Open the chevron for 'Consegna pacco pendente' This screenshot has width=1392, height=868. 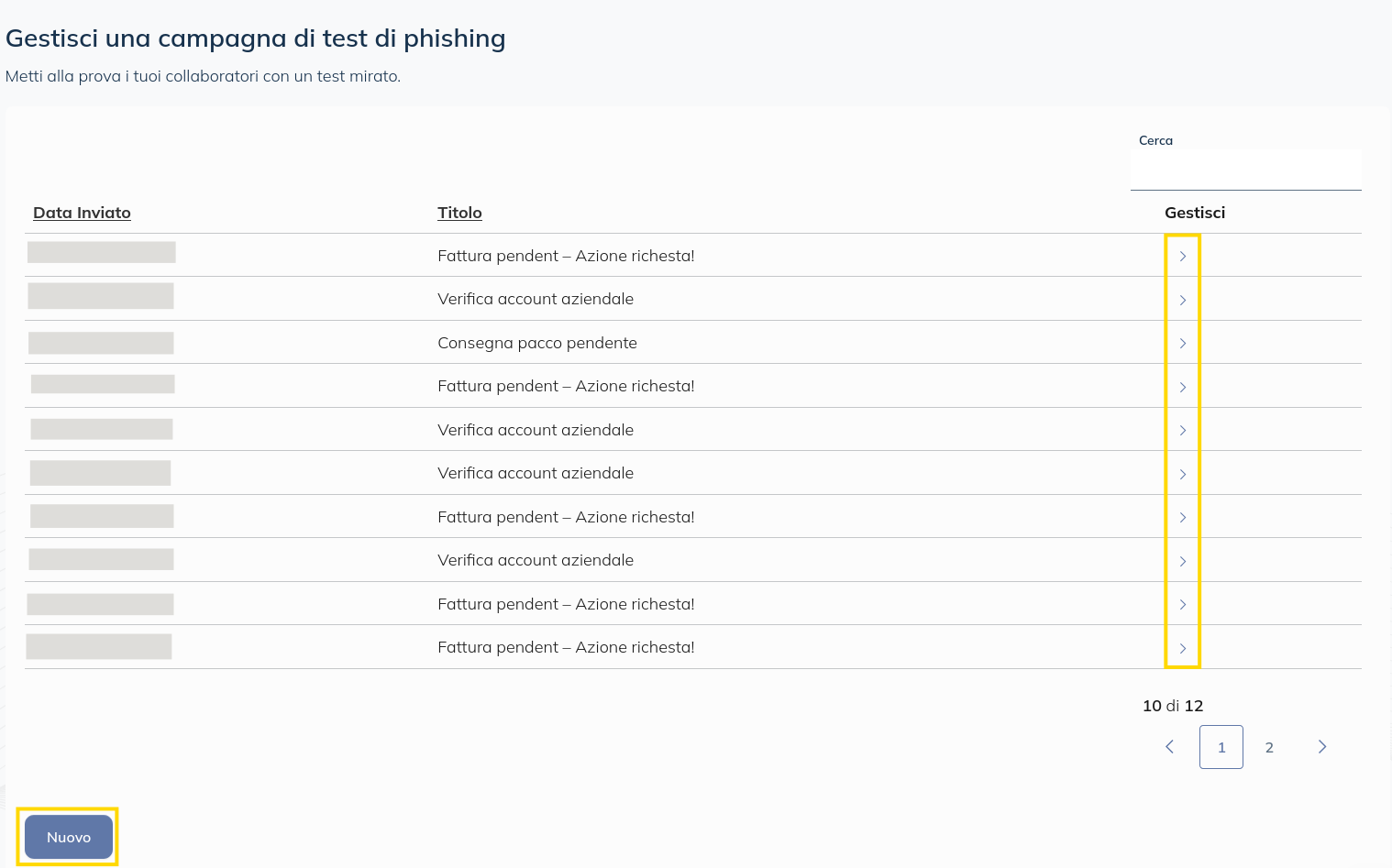coord(1182,343)
